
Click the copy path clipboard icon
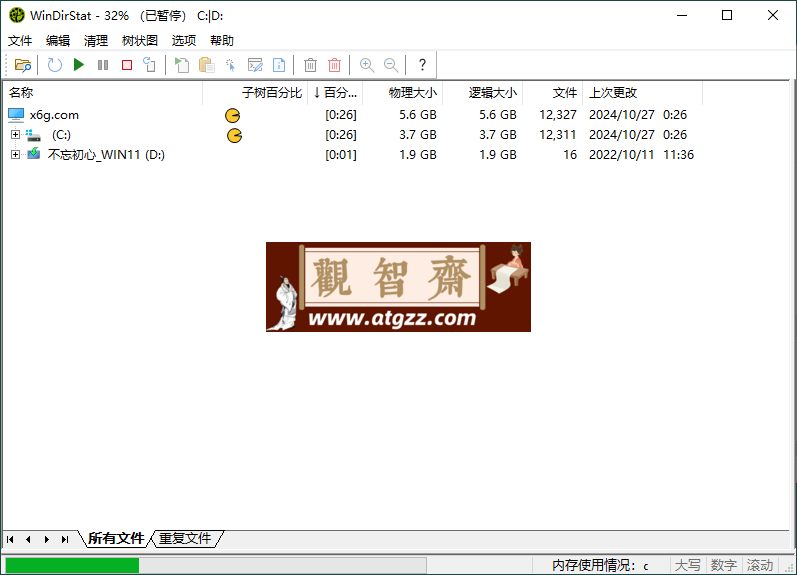[206, 65]
